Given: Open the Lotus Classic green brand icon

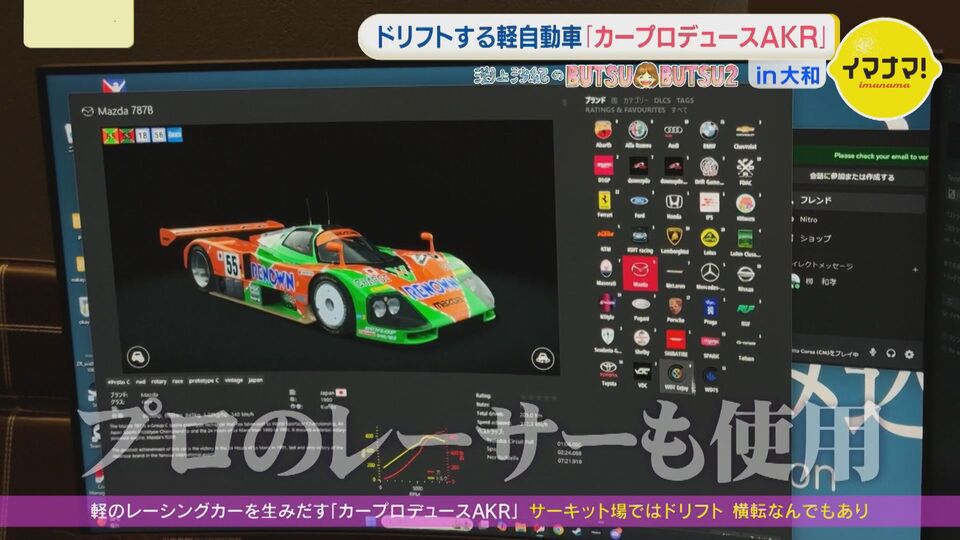Looking at the screenshot, I should pos(745,238).
